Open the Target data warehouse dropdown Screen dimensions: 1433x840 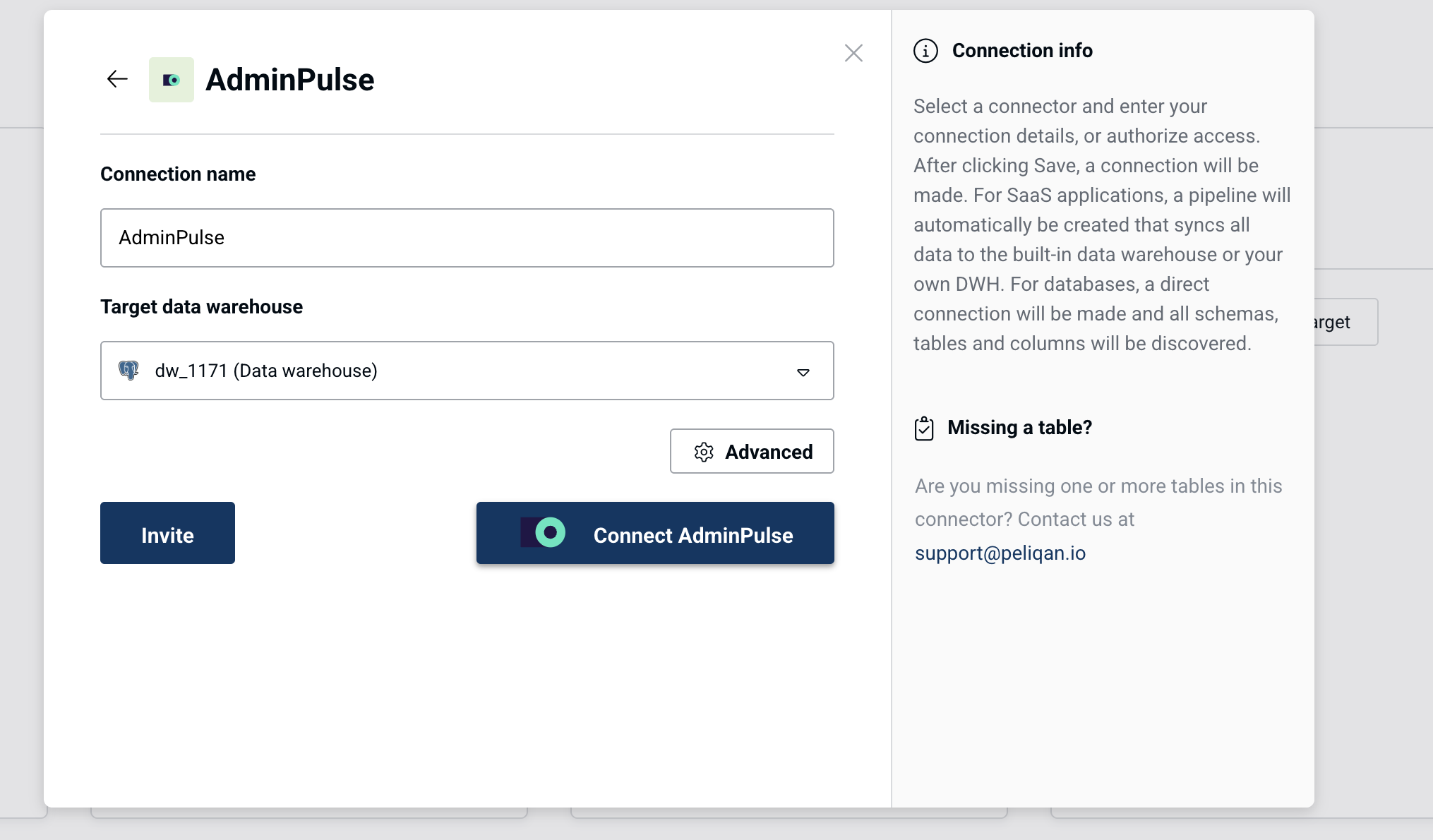tap(467, 371)
